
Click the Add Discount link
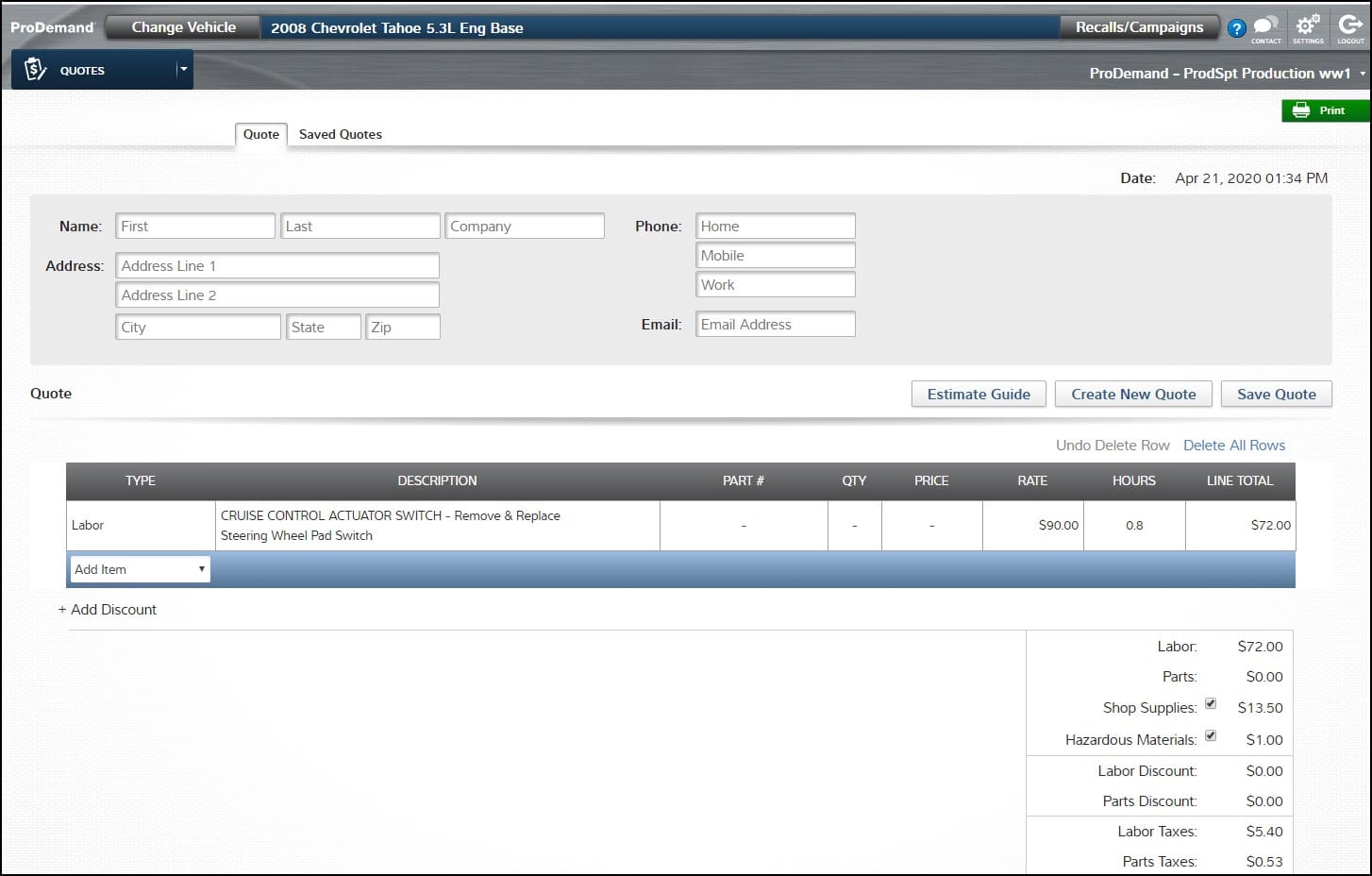[x=108, y=610]
